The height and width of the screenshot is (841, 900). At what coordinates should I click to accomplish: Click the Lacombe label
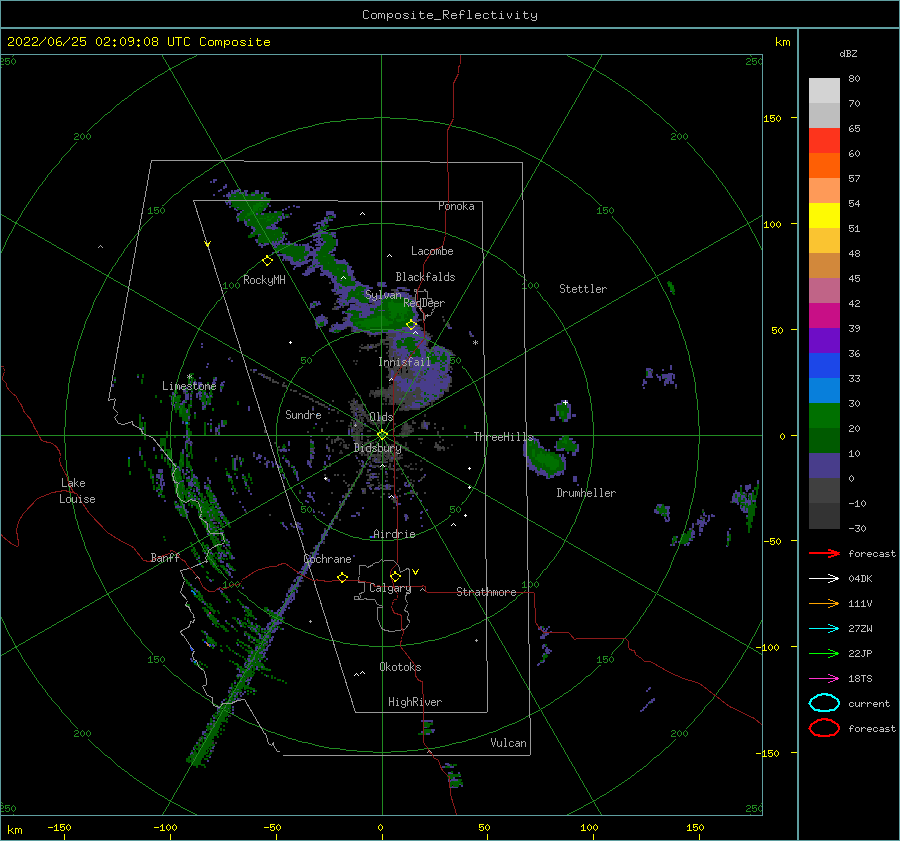coord(432,251)
